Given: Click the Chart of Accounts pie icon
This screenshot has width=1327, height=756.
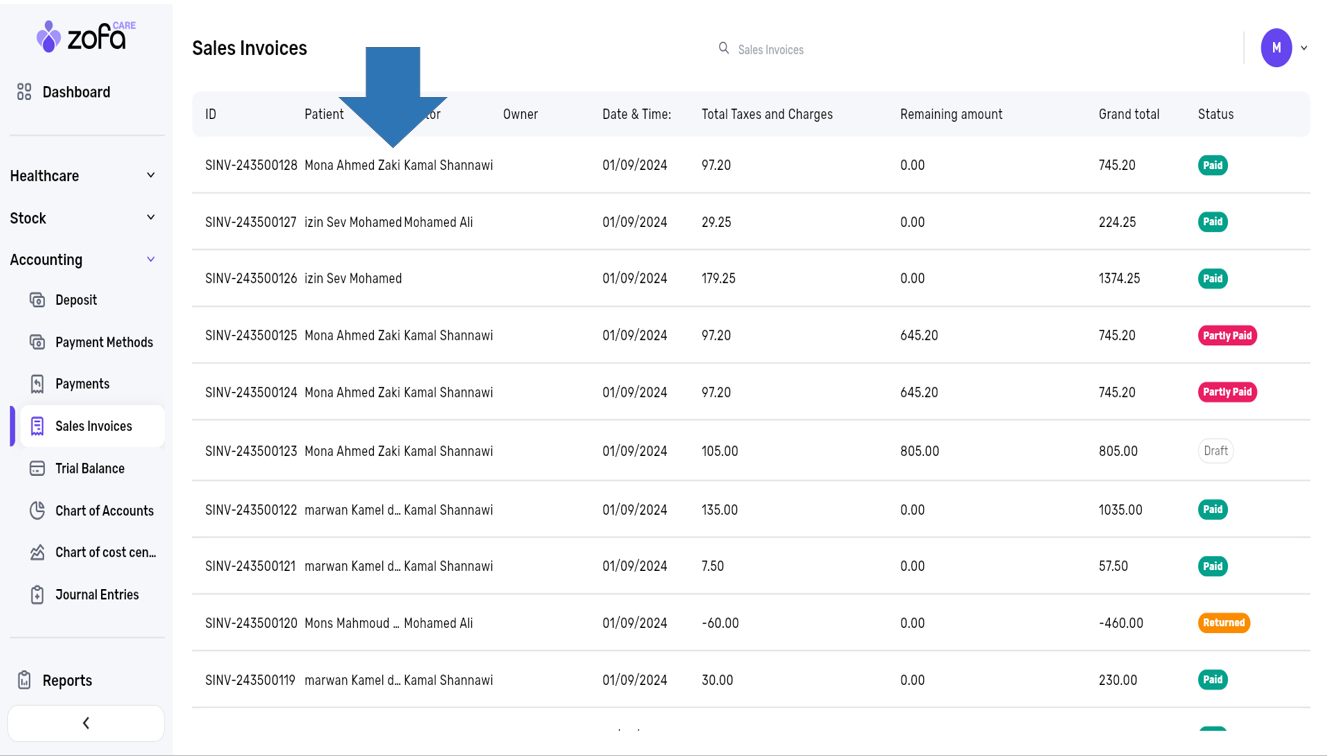Looking at the screenshot, I should coord(37,510).
